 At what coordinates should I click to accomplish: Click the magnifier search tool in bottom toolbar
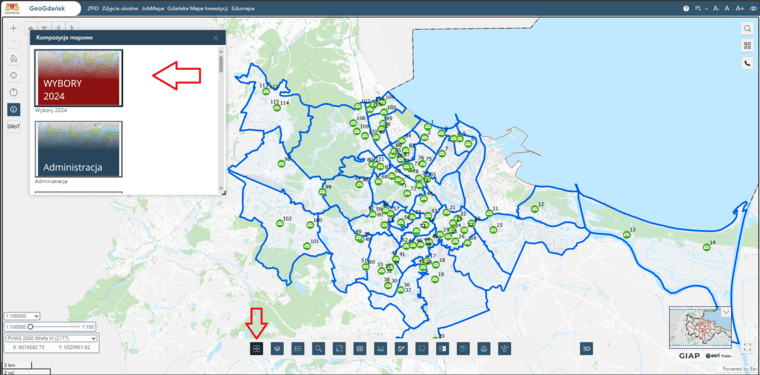(318, 348)
